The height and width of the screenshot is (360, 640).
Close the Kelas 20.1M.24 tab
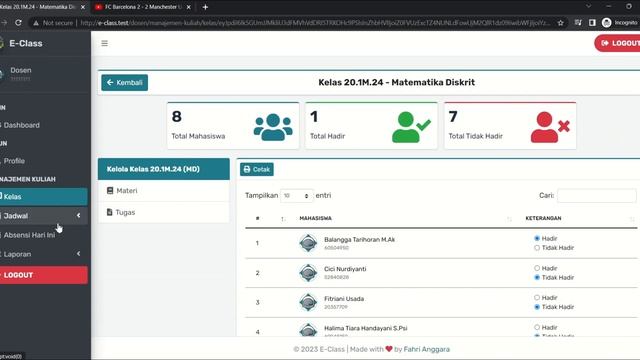click(83, 7)
